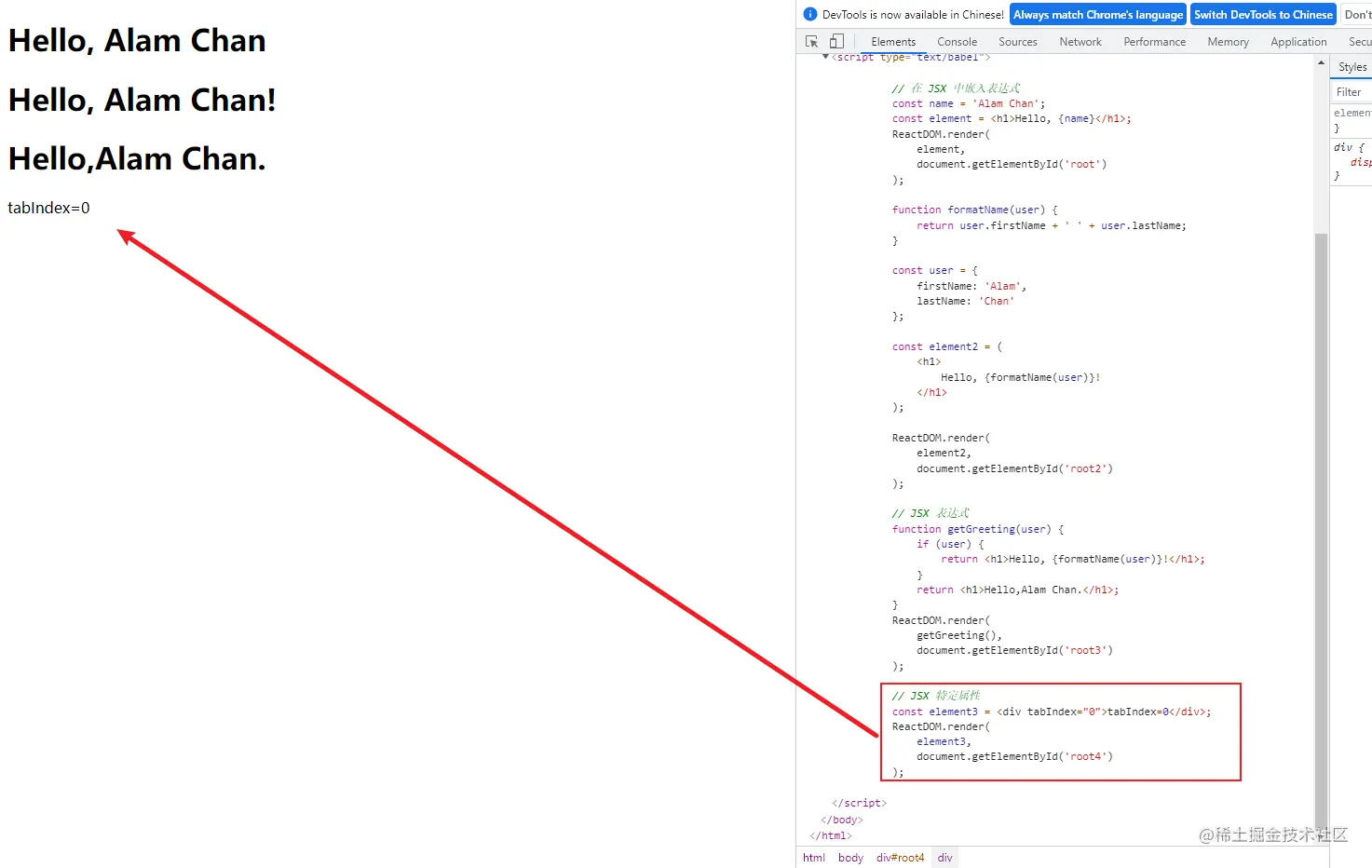Click the return user.firstName code line
Screen dimensions: 1372x868
pyautogui.click(x=1052, y=225)
